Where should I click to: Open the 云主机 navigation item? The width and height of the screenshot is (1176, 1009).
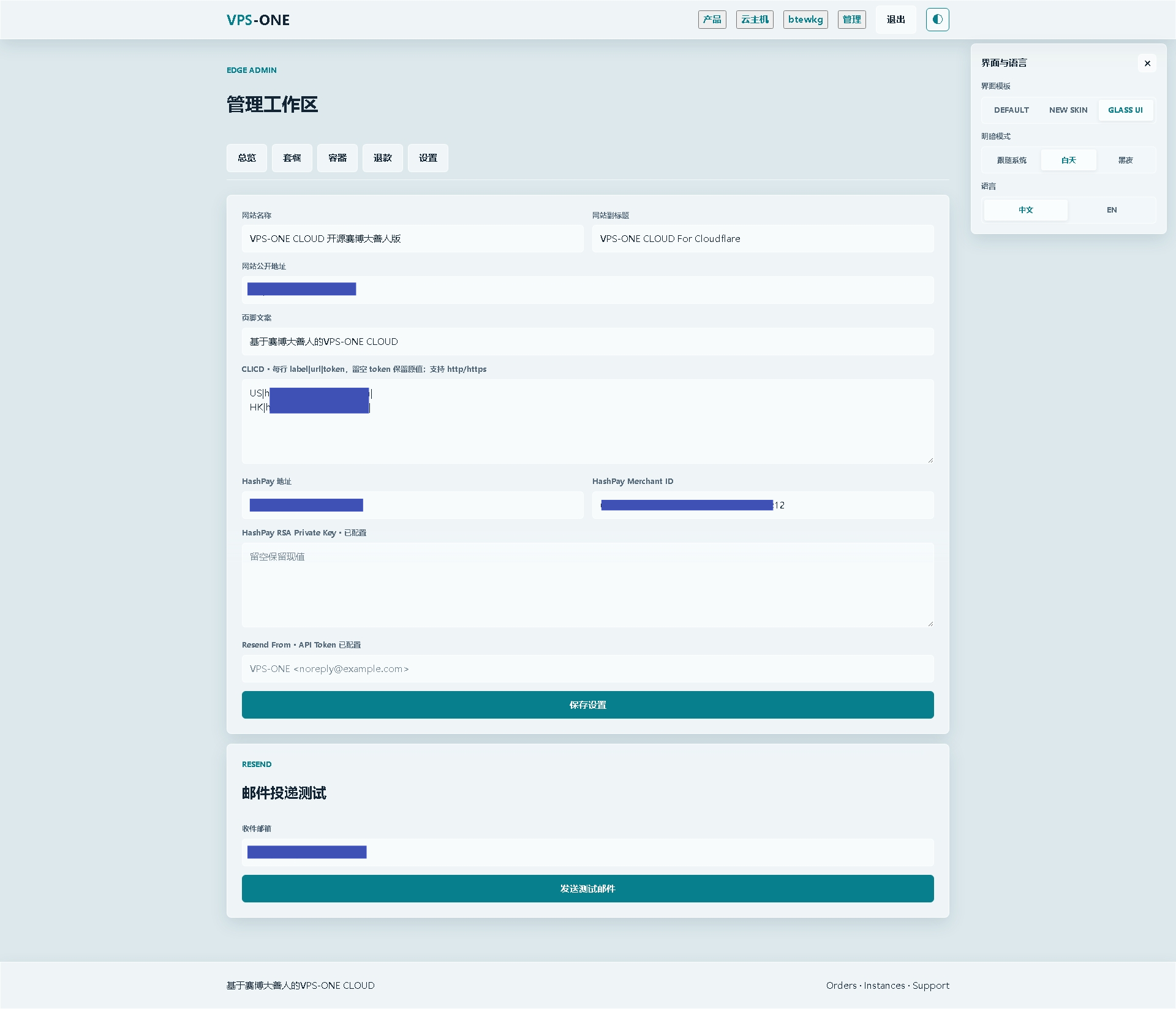(x=755, y=20)
